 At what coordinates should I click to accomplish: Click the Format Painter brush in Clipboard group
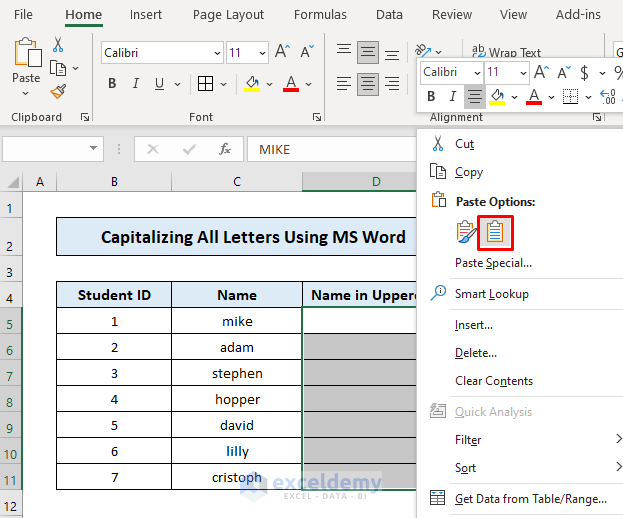[58, 92]
